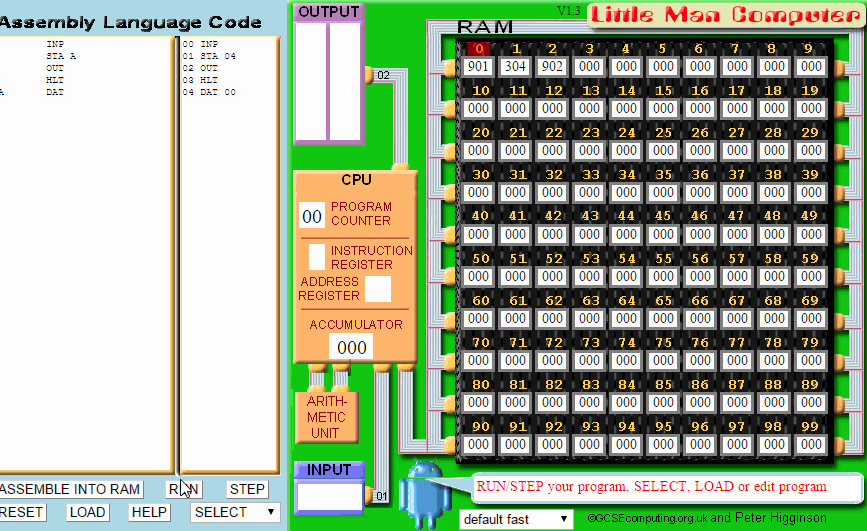This screenshot has height=531, width=867.
Task: Select RAM cell at address 25
Action: click(664, 150)
